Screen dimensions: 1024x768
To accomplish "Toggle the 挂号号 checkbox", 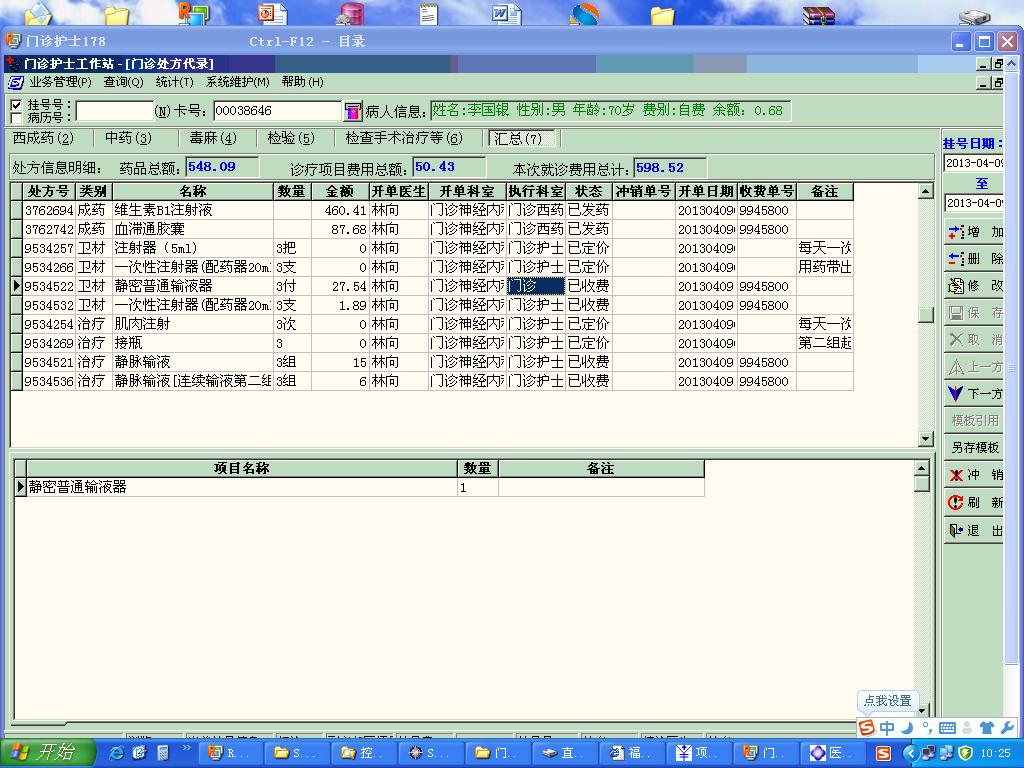I will [x=16, y=104].
